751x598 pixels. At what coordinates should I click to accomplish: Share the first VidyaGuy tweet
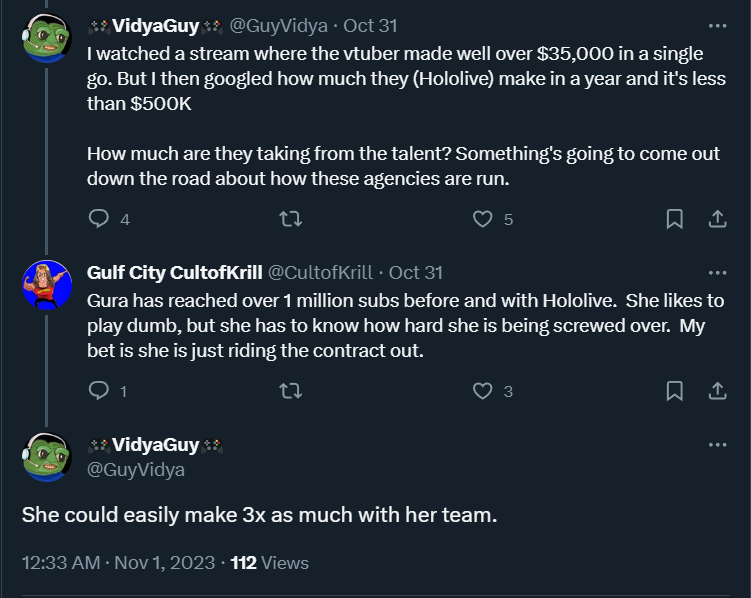coord(717,218)
